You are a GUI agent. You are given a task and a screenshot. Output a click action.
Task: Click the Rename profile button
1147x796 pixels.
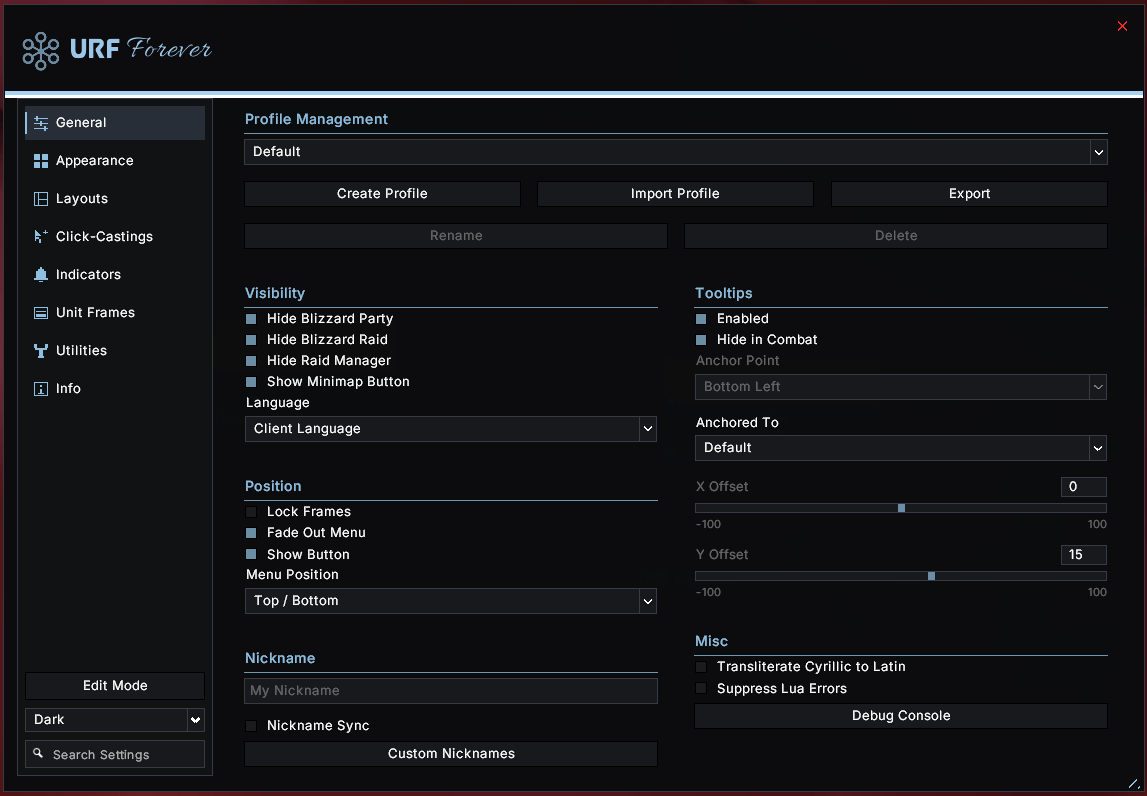tap(456, 236)
